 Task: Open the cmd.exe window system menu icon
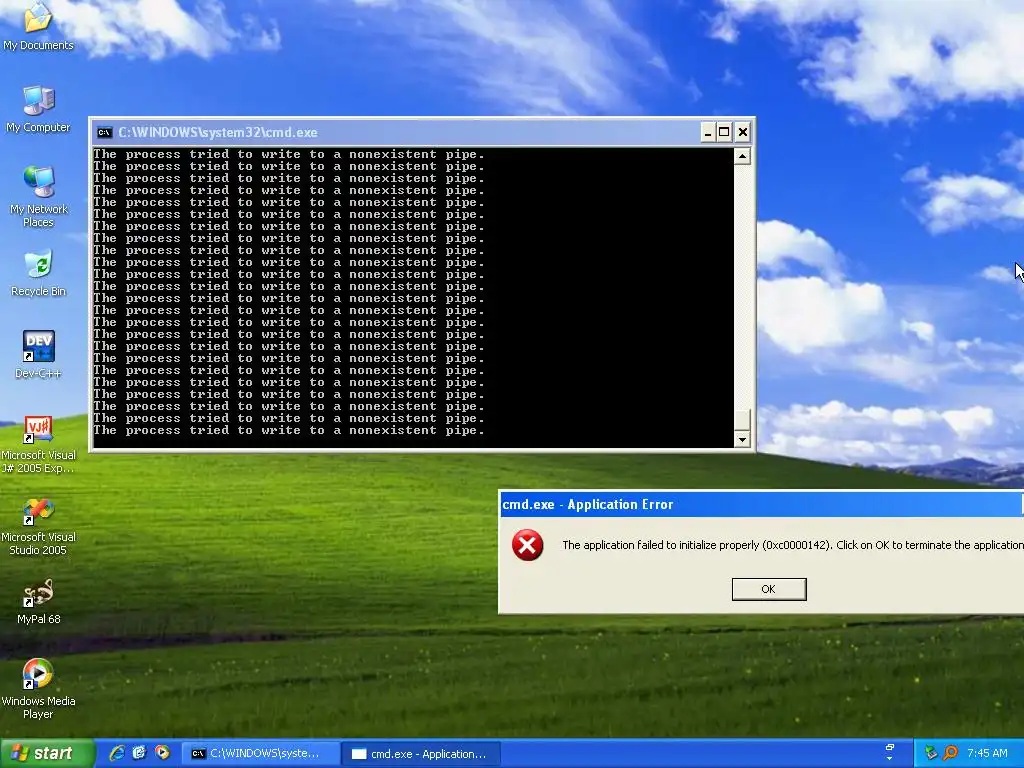click(x=104, y=133)
